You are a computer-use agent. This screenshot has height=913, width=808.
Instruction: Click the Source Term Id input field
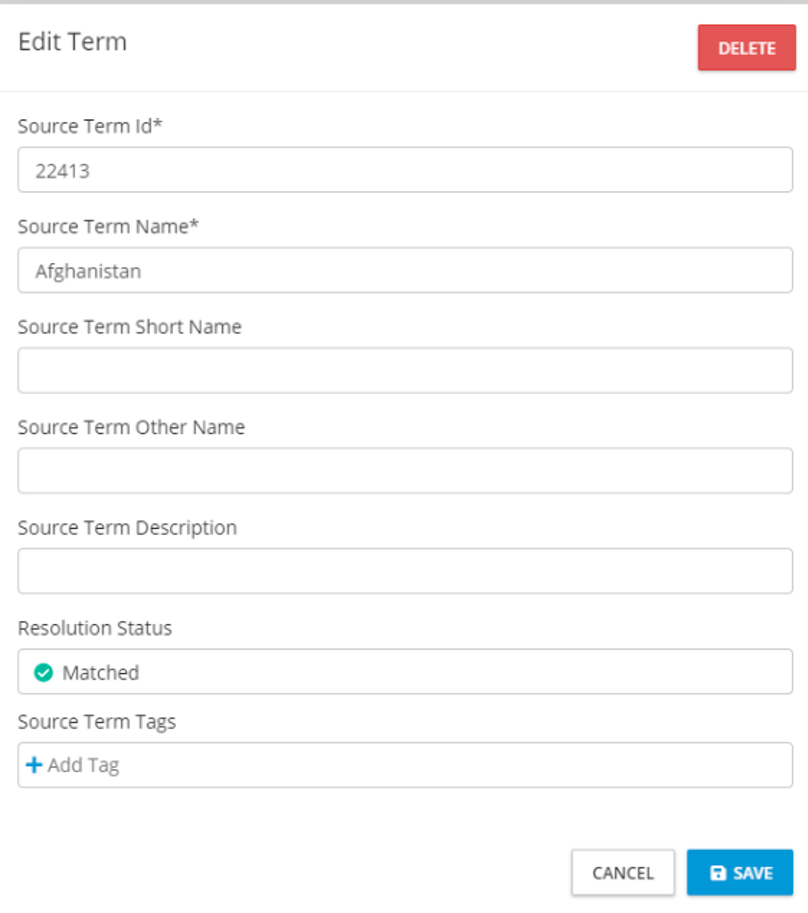pyautogui.click(x=405, y=170)
